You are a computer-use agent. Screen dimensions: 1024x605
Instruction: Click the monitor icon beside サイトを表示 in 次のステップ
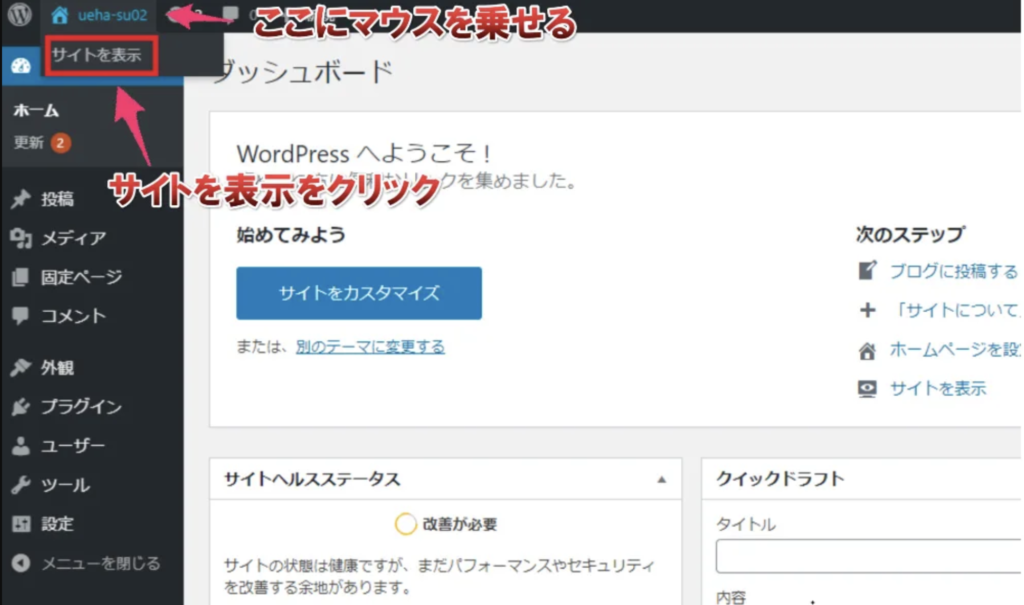click(x=867, y=389)
